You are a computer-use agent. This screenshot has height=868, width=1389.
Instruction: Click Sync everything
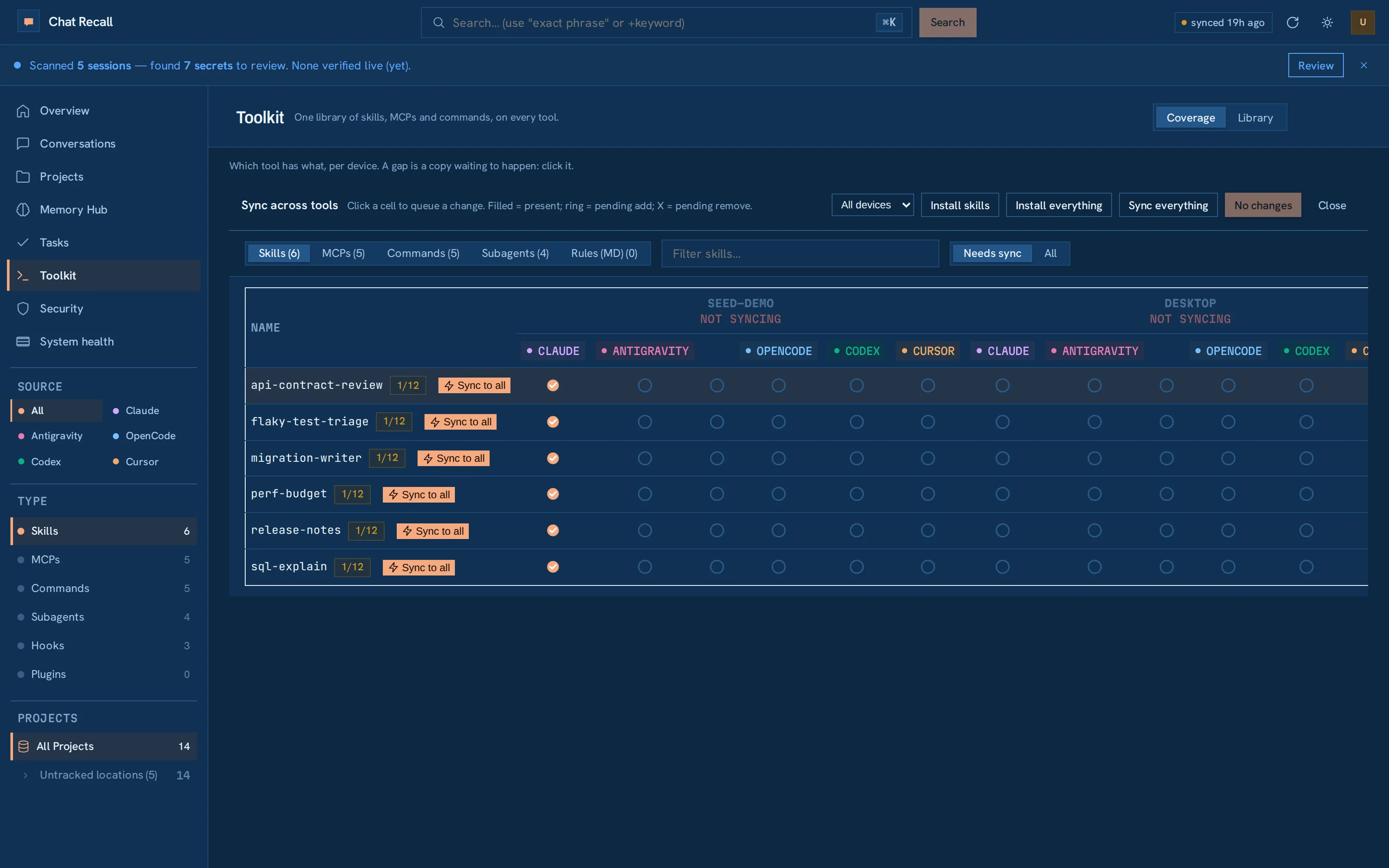[x=1168, y=205]
